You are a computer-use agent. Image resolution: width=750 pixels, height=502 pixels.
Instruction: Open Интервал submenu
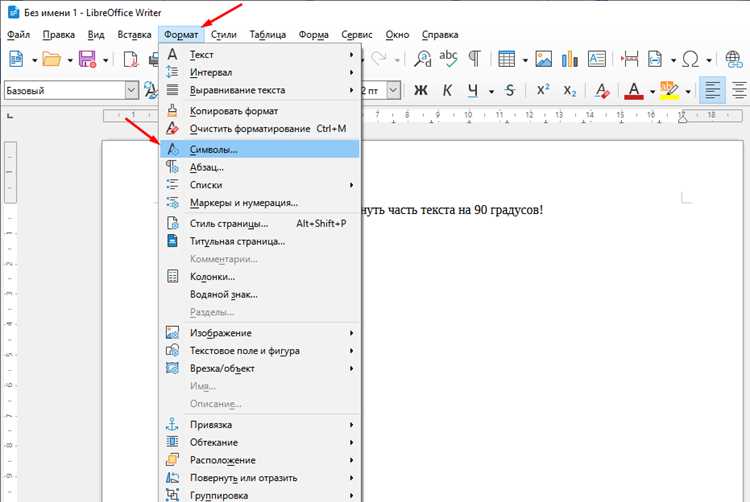pyautogui.click(x=260, y=72)
